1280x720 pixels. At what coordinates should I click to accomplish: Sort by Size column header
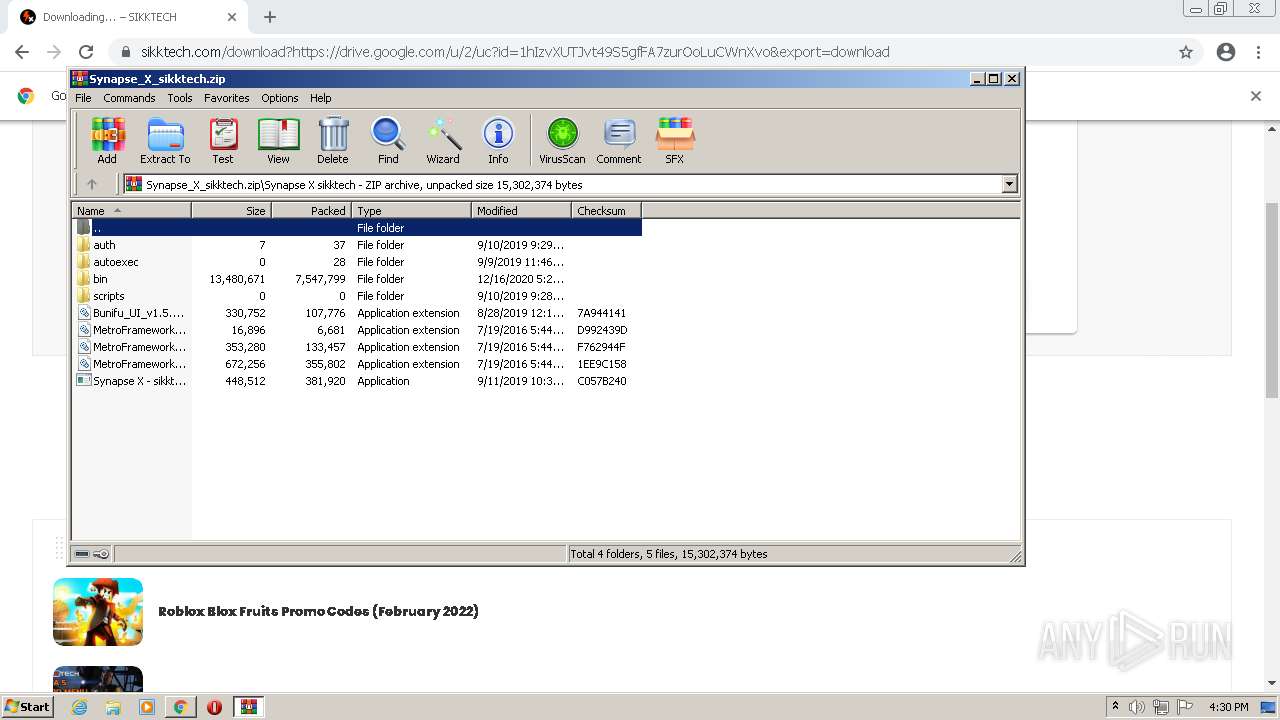point(231,210)
